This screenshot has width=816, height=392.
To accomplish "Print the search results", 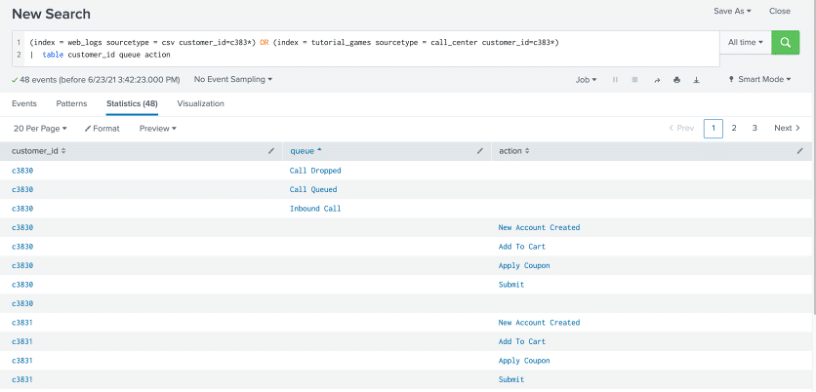I will coord(677,80).
